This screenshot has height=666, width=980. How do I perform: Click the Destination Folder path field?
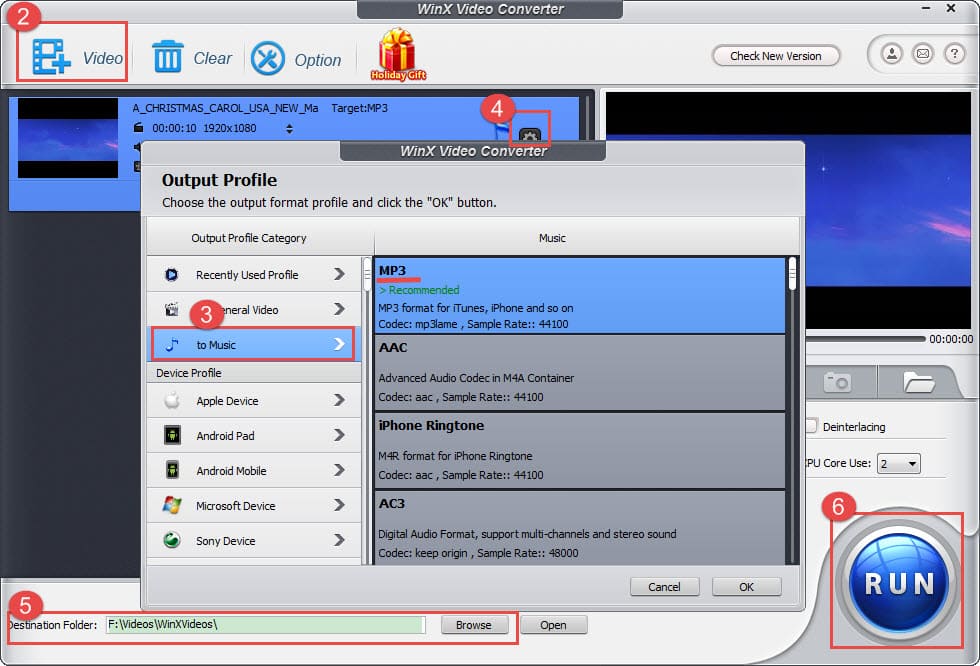click(265, 625)
